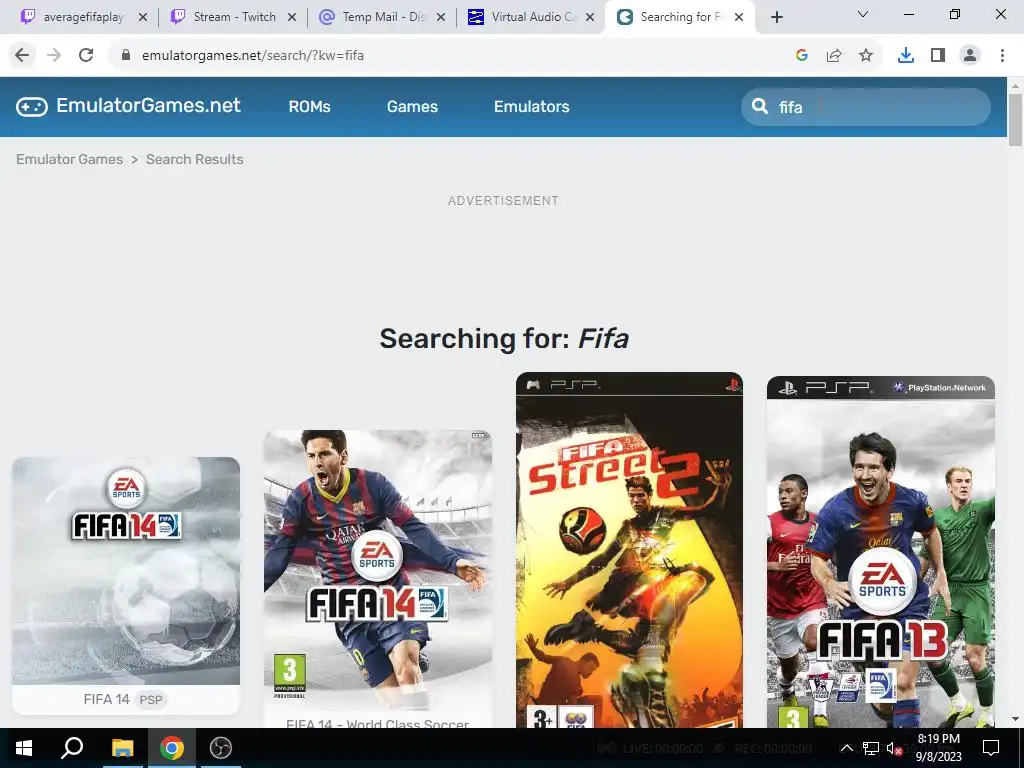Close the Temp Mail tab
Screen dimensions: 1024x768
point(441,17)
